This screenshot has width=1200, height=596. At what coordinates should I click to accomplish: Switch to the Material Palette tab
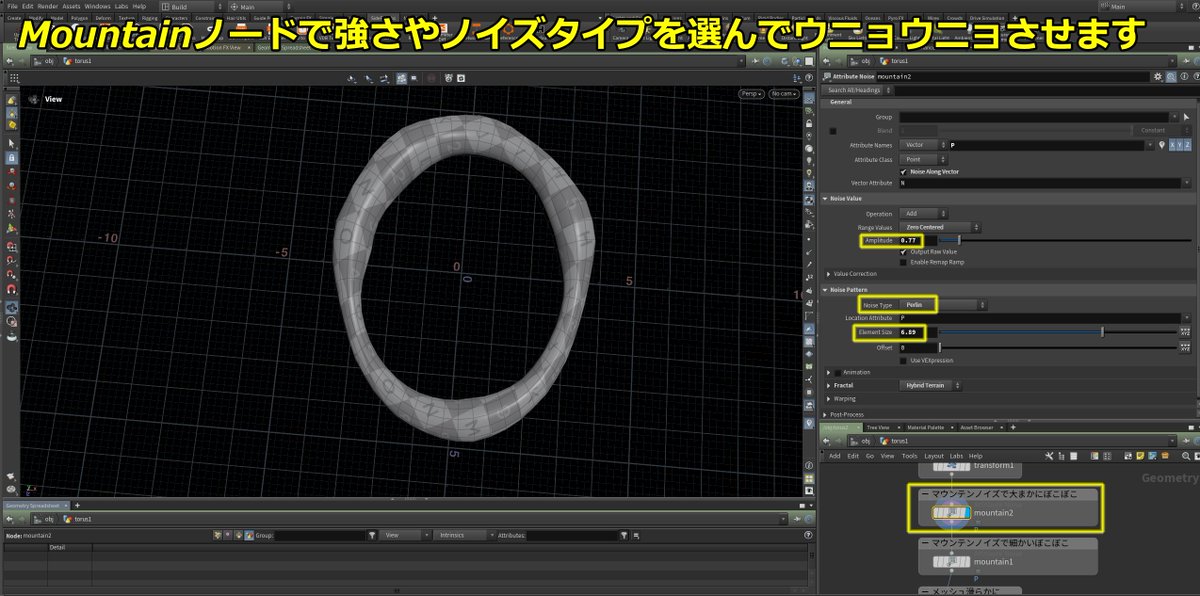(925, 427)
